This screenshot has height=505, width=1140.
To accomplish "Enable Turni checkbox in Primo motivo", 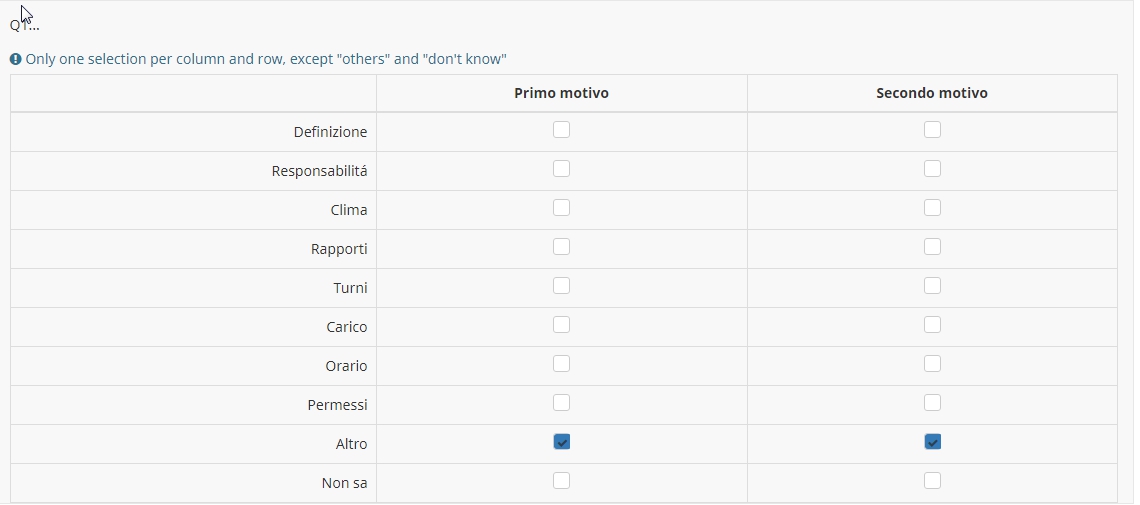I will [561, 286].
